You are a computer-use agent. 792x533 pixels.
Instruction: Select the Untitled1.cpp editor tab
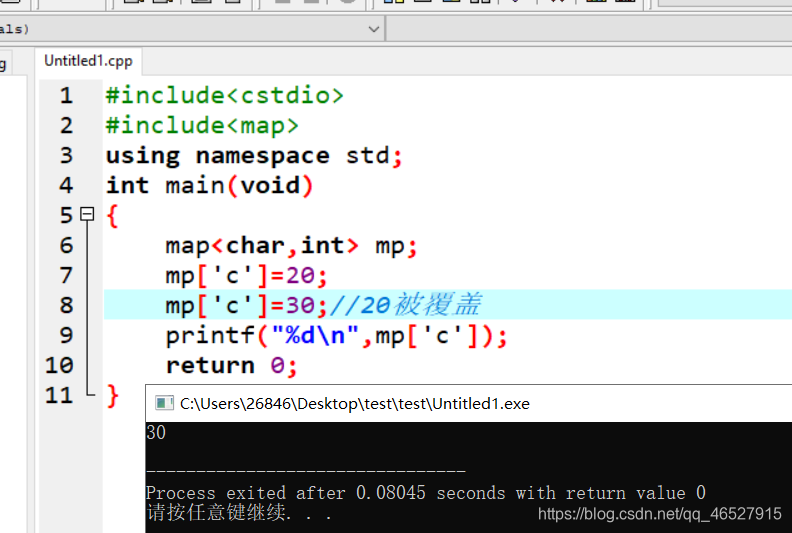[88, 61]
